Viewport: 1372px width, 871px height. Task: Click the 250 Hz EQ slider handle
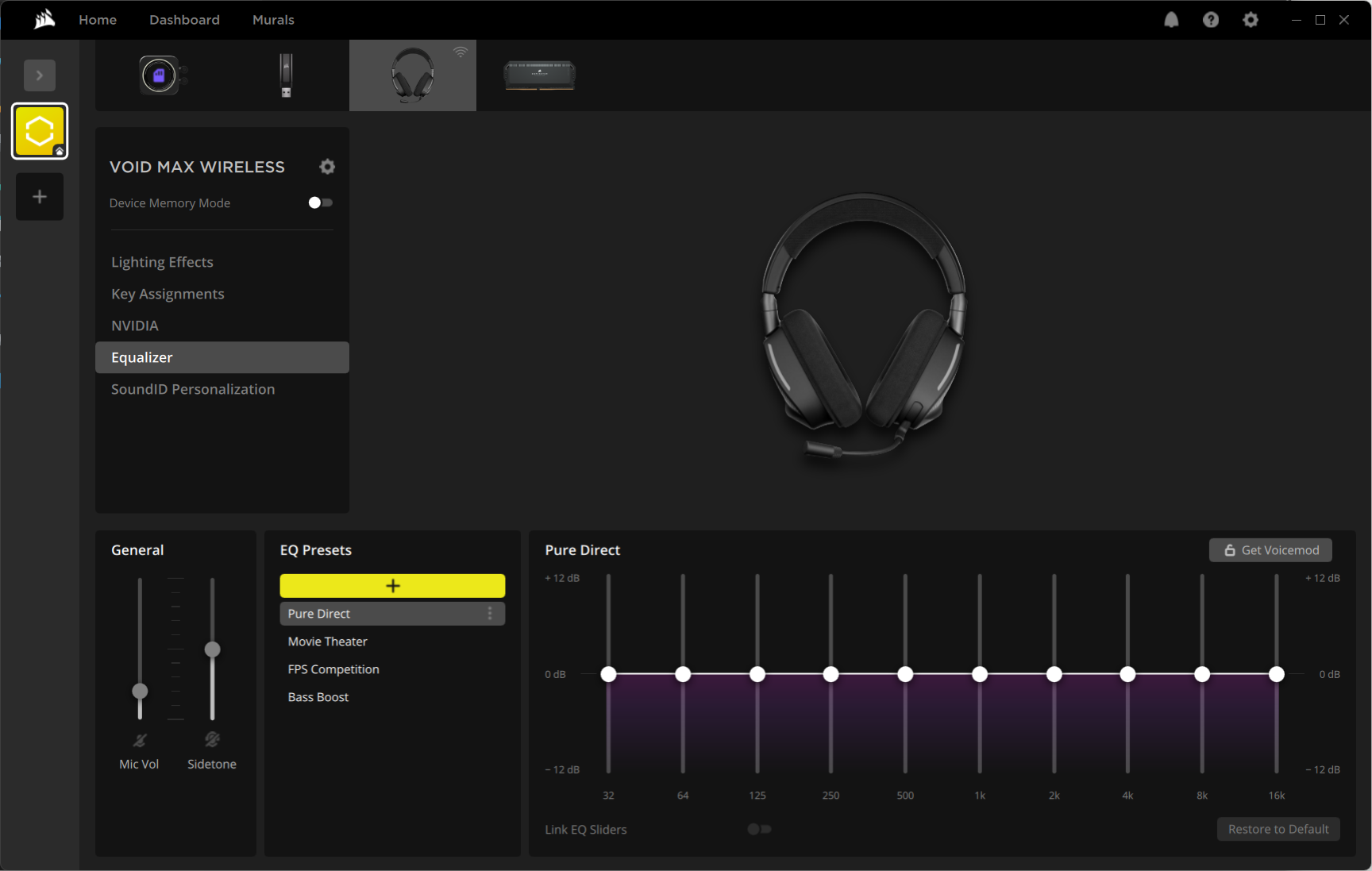831,674
